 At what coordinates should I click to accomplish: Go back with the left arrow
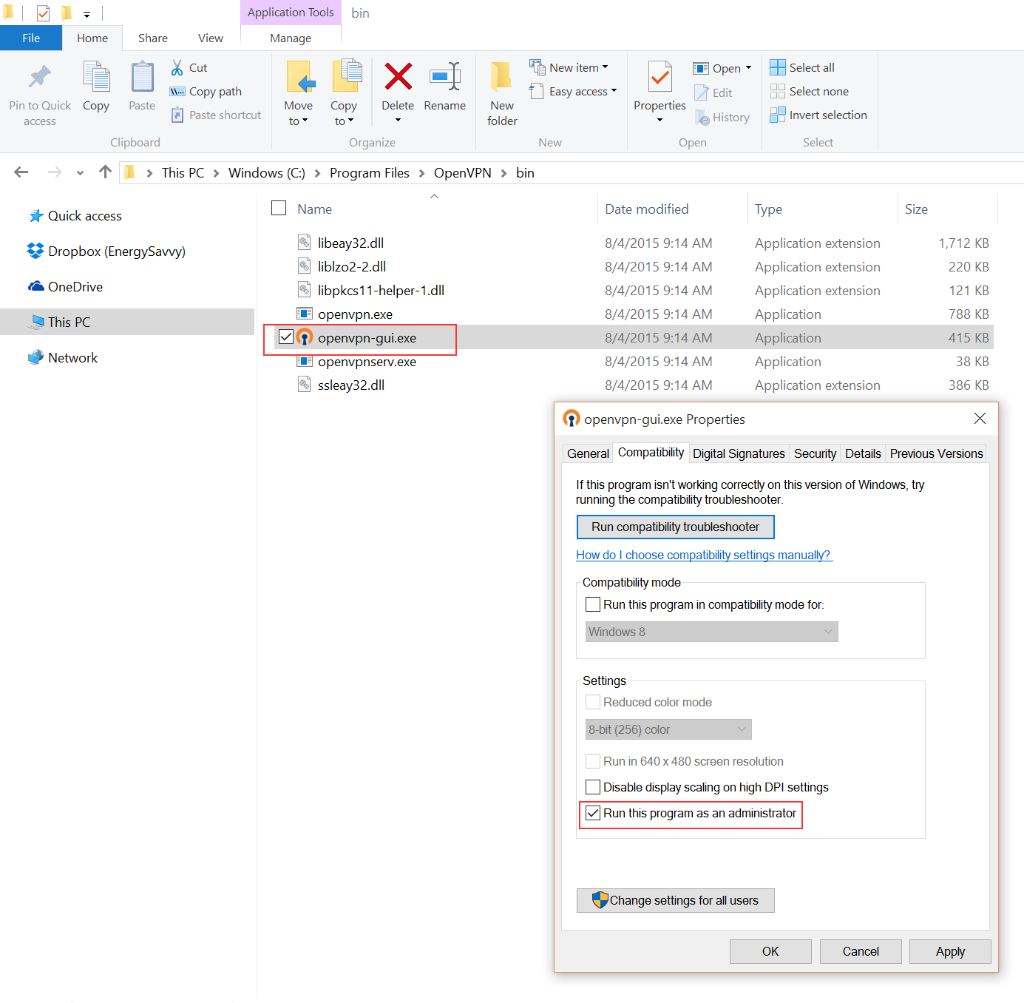[x=21, y=172]
